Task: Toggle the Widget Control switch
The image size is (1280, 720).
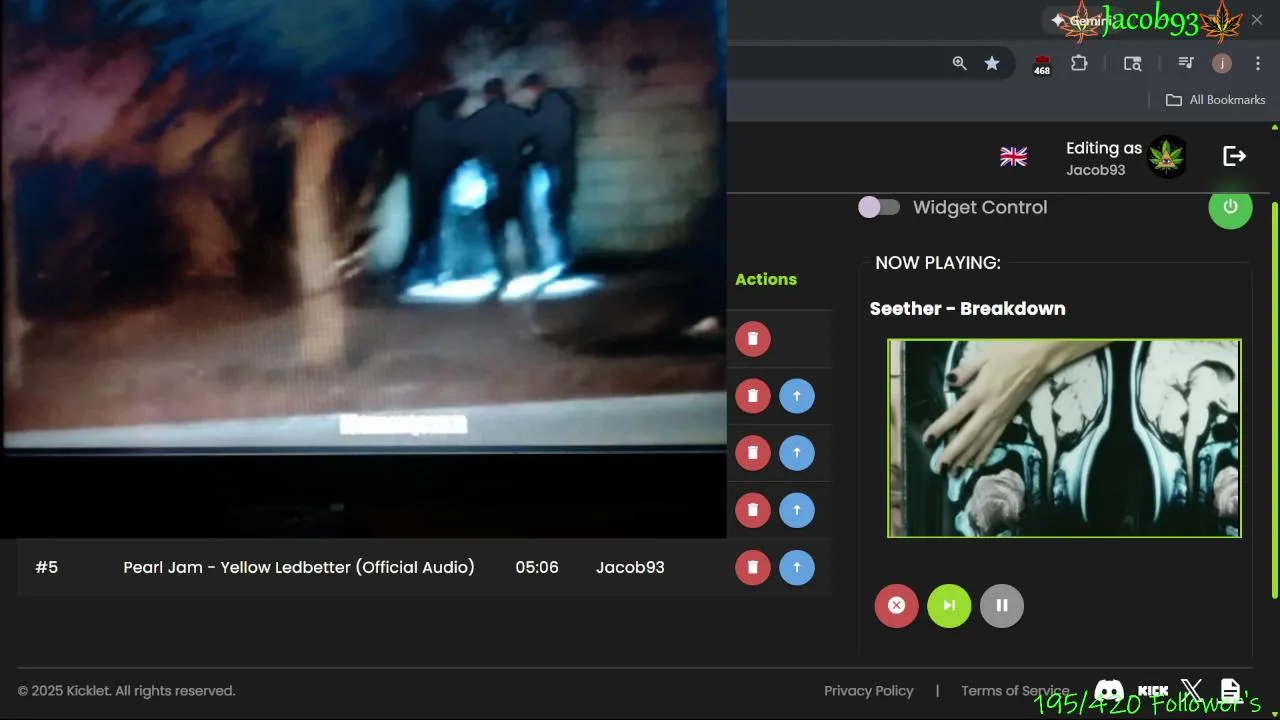Action: click(879, 207)
